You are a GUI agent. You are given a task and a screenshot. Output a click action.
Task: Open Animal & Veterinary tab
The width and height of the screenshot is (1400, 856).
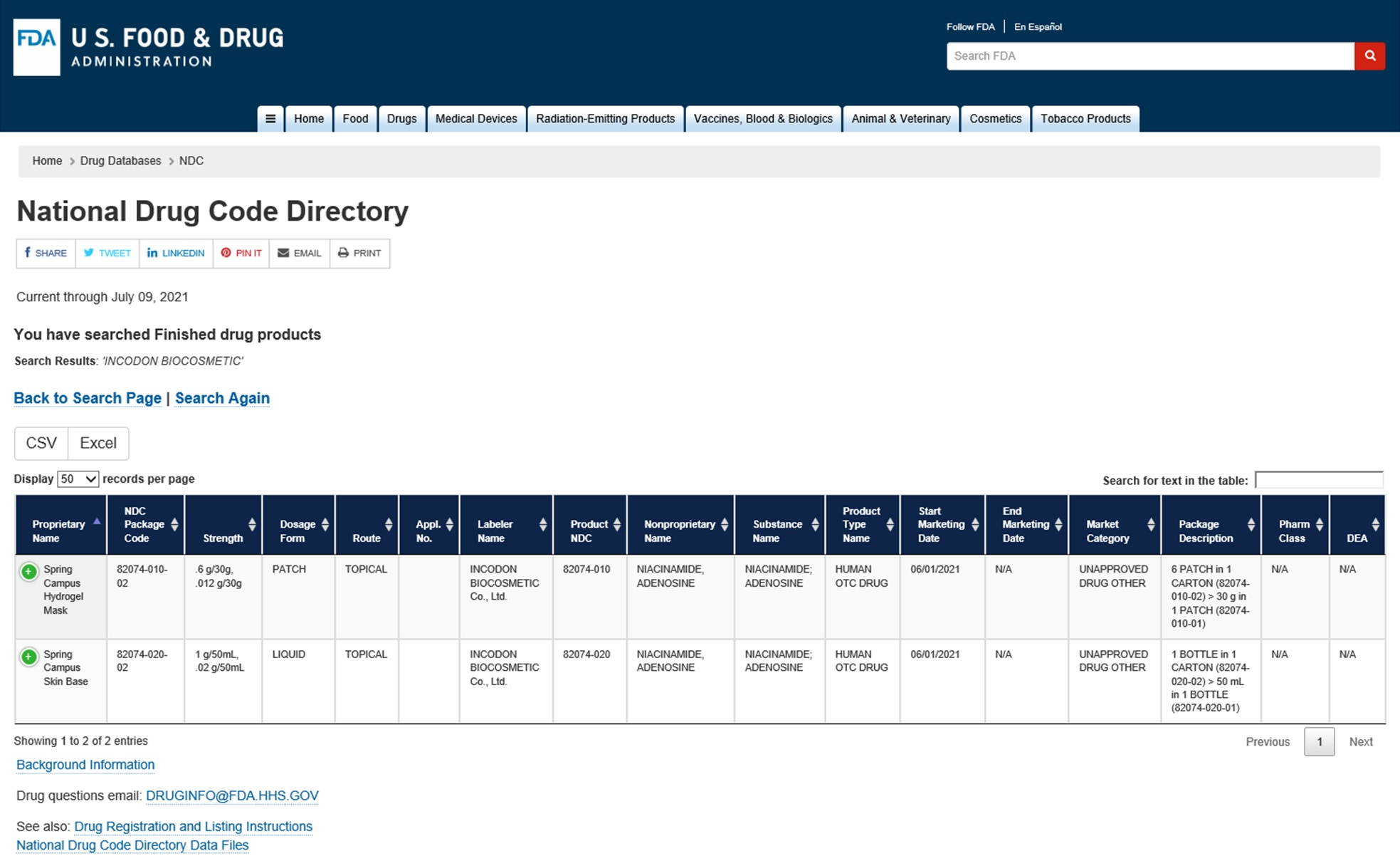[901, 119]
